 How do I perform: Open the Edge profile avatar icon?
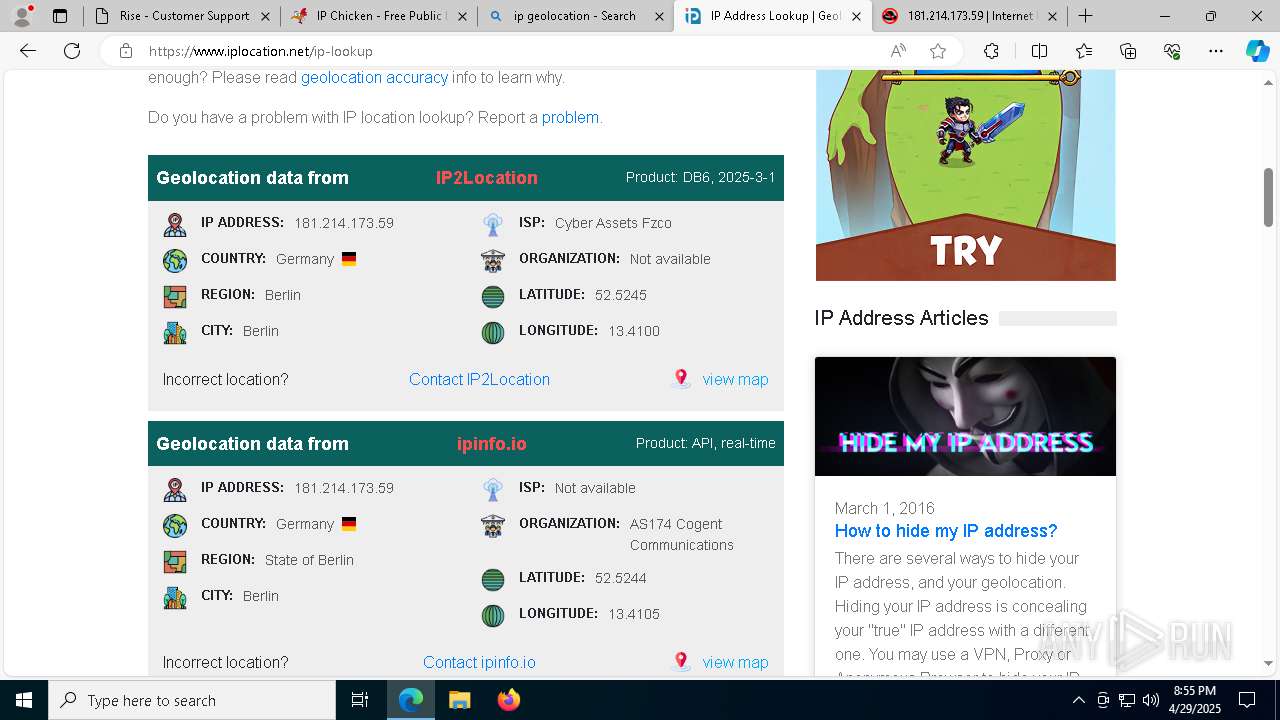(x=22, y=16)
